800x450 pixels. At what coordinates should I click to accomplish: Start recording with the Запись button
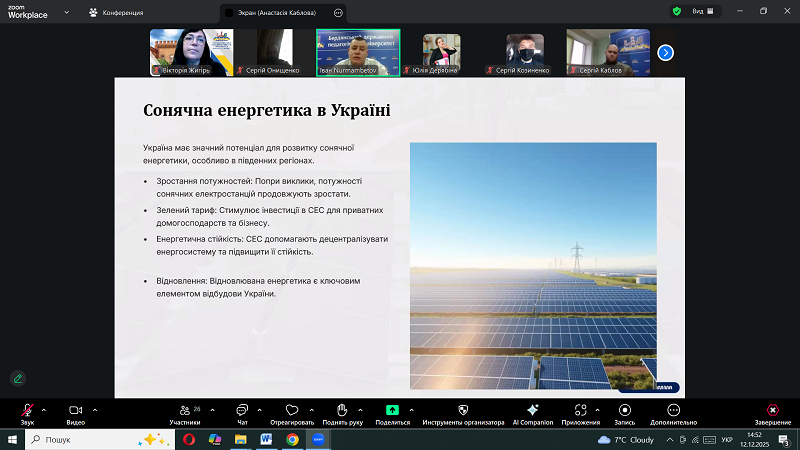click(x=624, y=411)
